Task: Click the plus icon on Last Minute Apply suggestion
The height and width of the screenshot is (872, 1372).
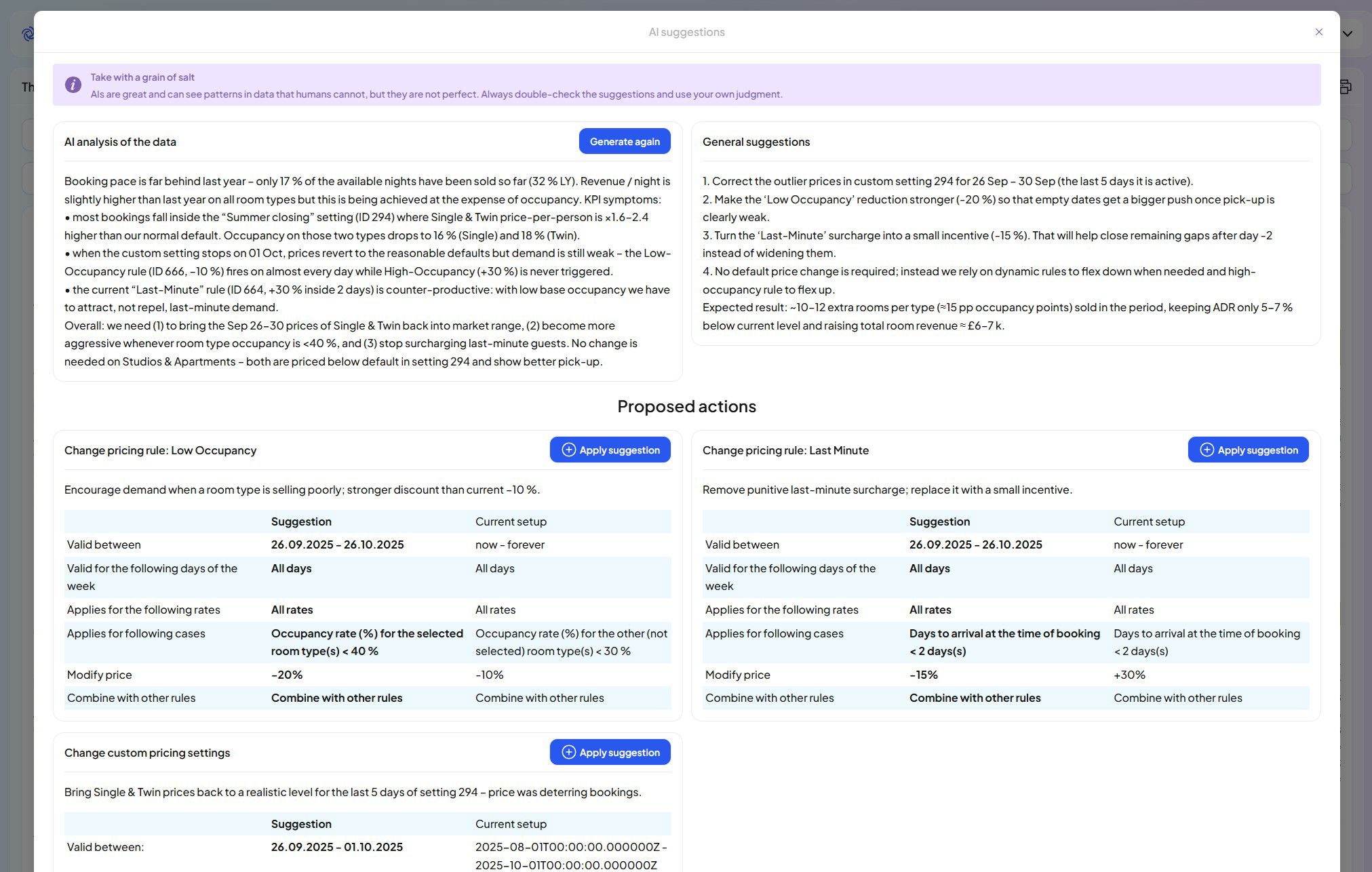Action: [x=1207, y=450]
